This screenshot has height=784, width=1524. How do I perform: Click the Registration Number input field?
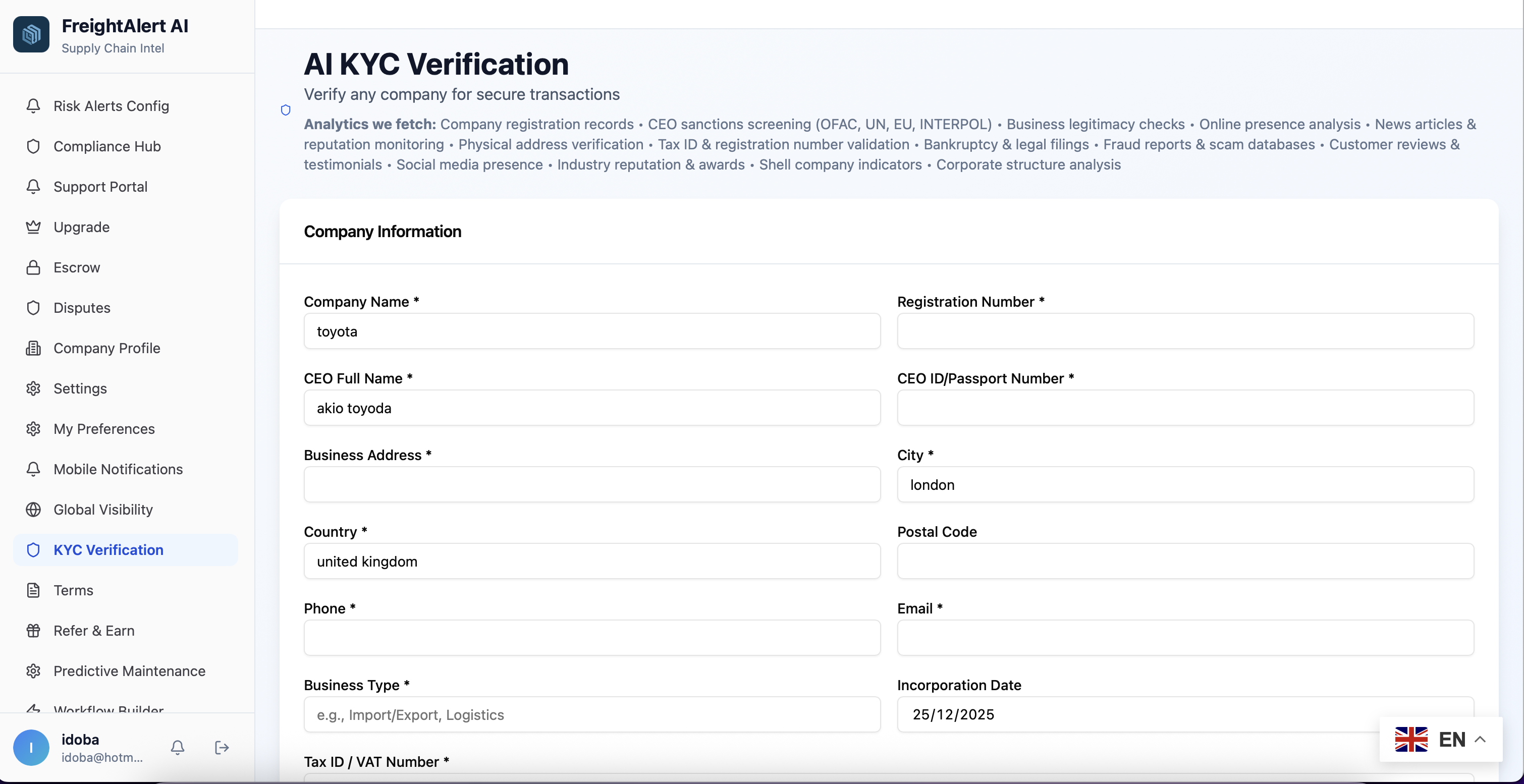click(x=1185, y=331)
